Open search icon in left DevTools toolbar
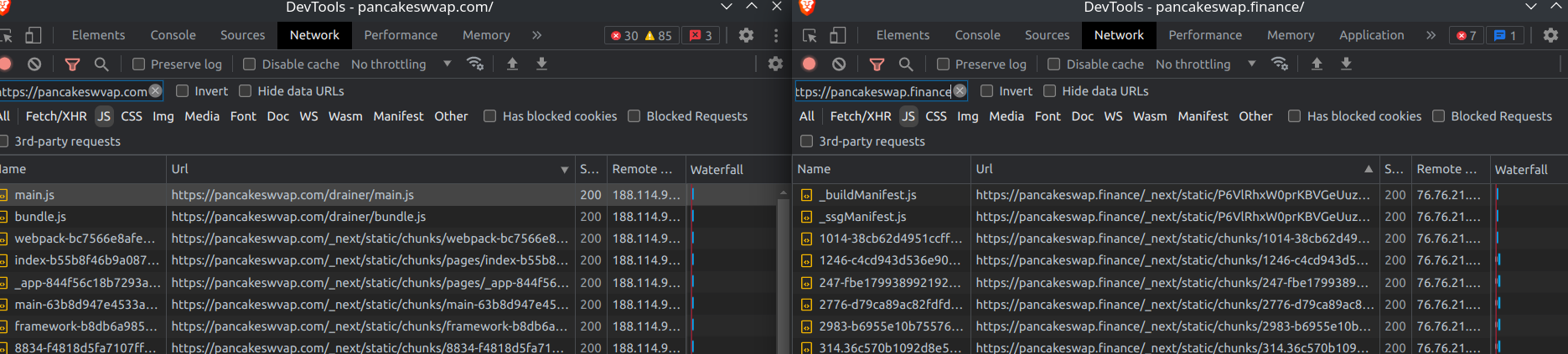This screenshot has width=1568, height=354. pos(101,64)
